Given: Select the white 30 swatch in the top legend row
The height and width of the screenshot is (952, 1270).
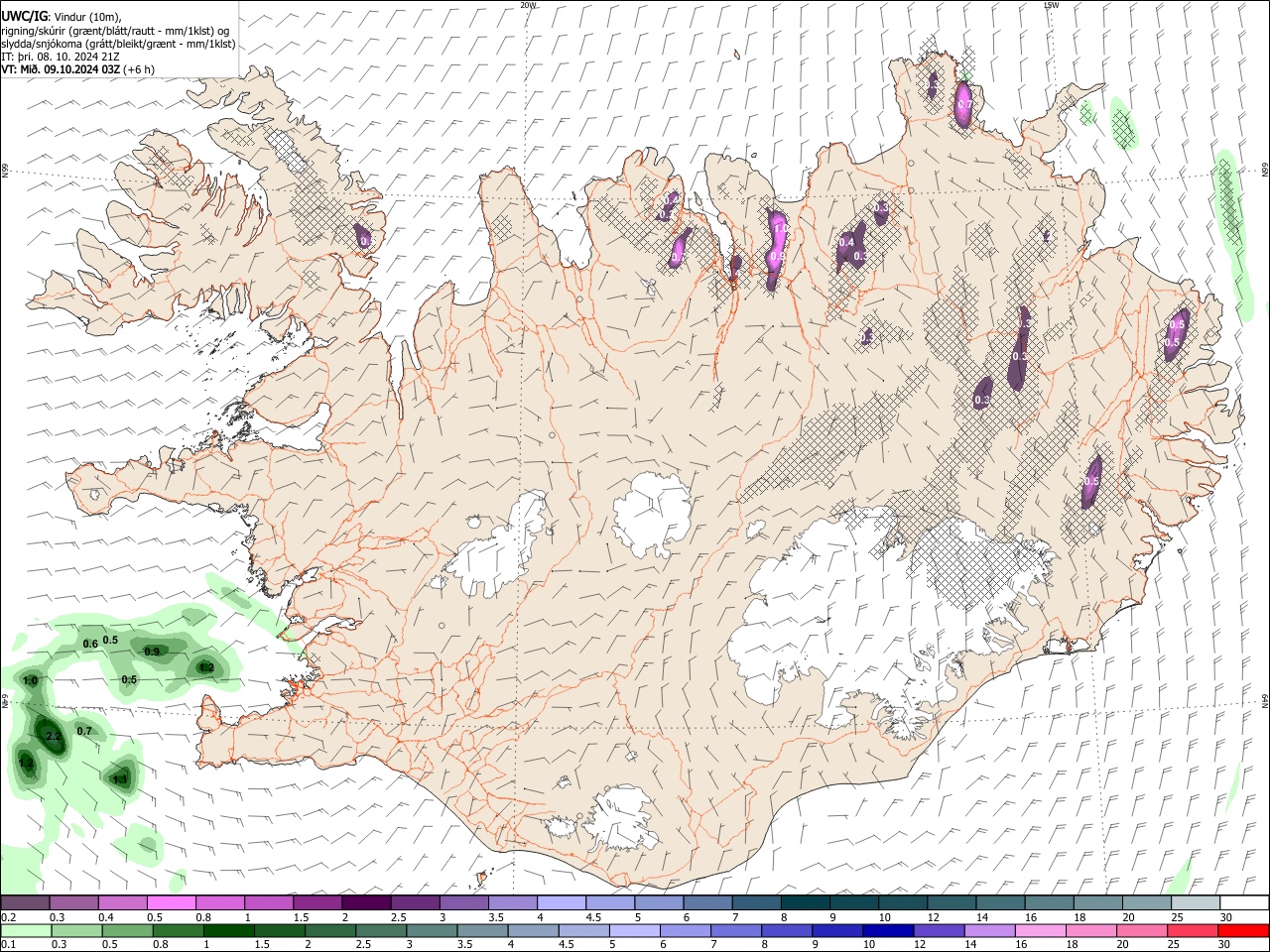Looking at the screenshot, I should point(1245,903).
